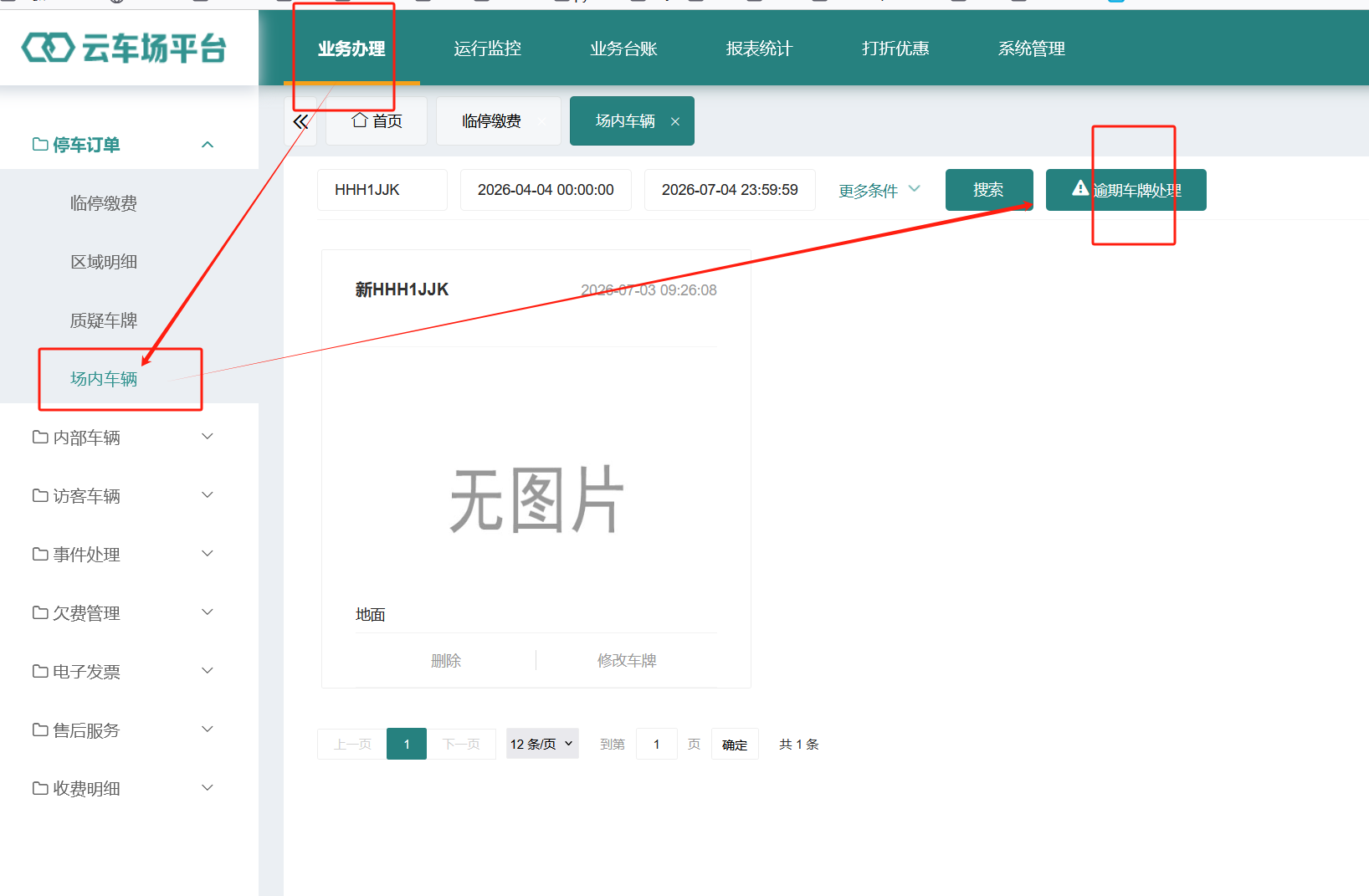This screenshot has height=896, width=1369.
Task: Click the 地面 area label
Action: pyautogui.click(x=370, y=615)
